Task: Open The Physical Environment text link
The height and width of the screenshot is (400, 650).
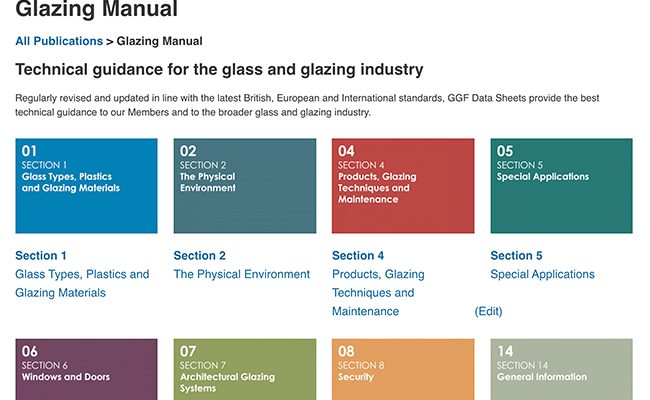Action: tap(242, 274)
